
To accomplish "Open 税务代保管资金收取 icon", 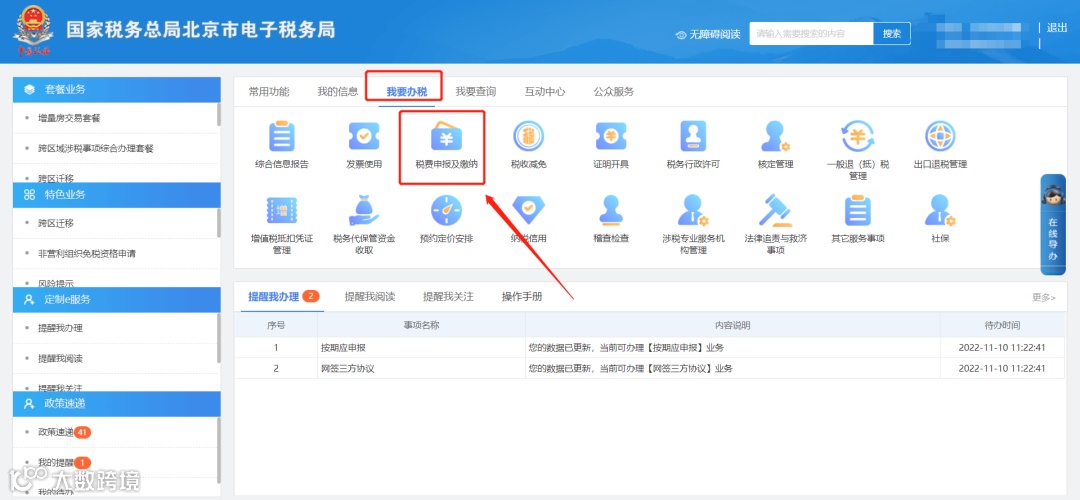I will tap(364, 211).
